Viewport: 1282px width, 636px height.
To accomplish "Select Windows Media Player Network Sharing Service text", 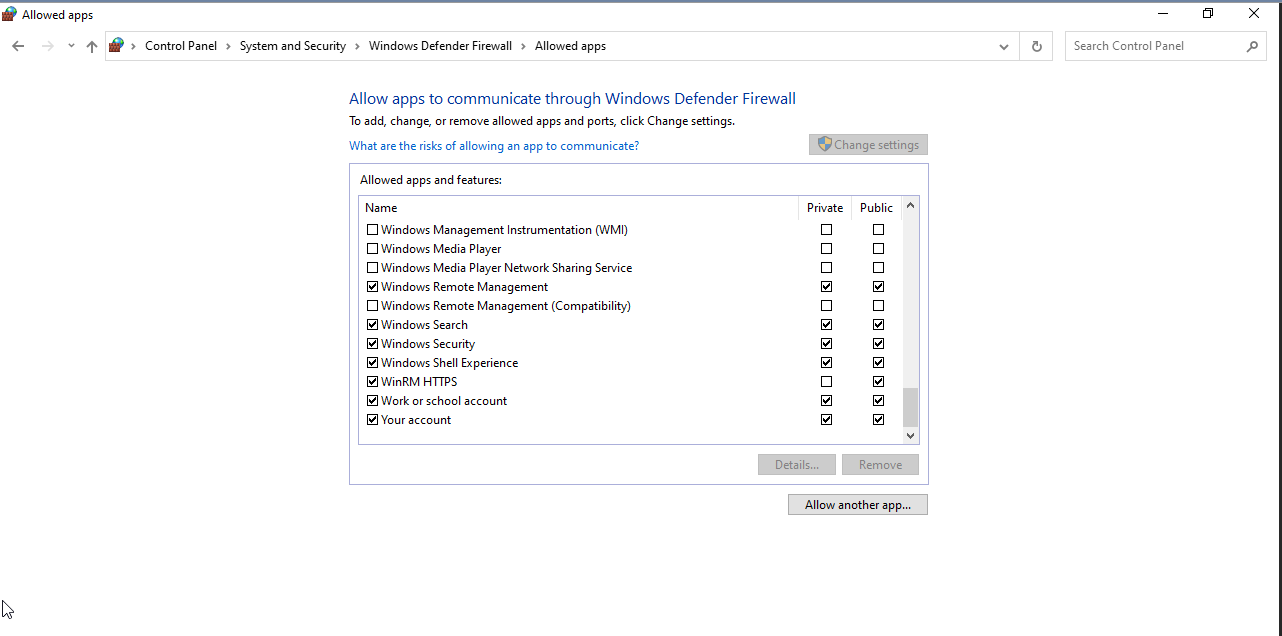I will (506, 268).
